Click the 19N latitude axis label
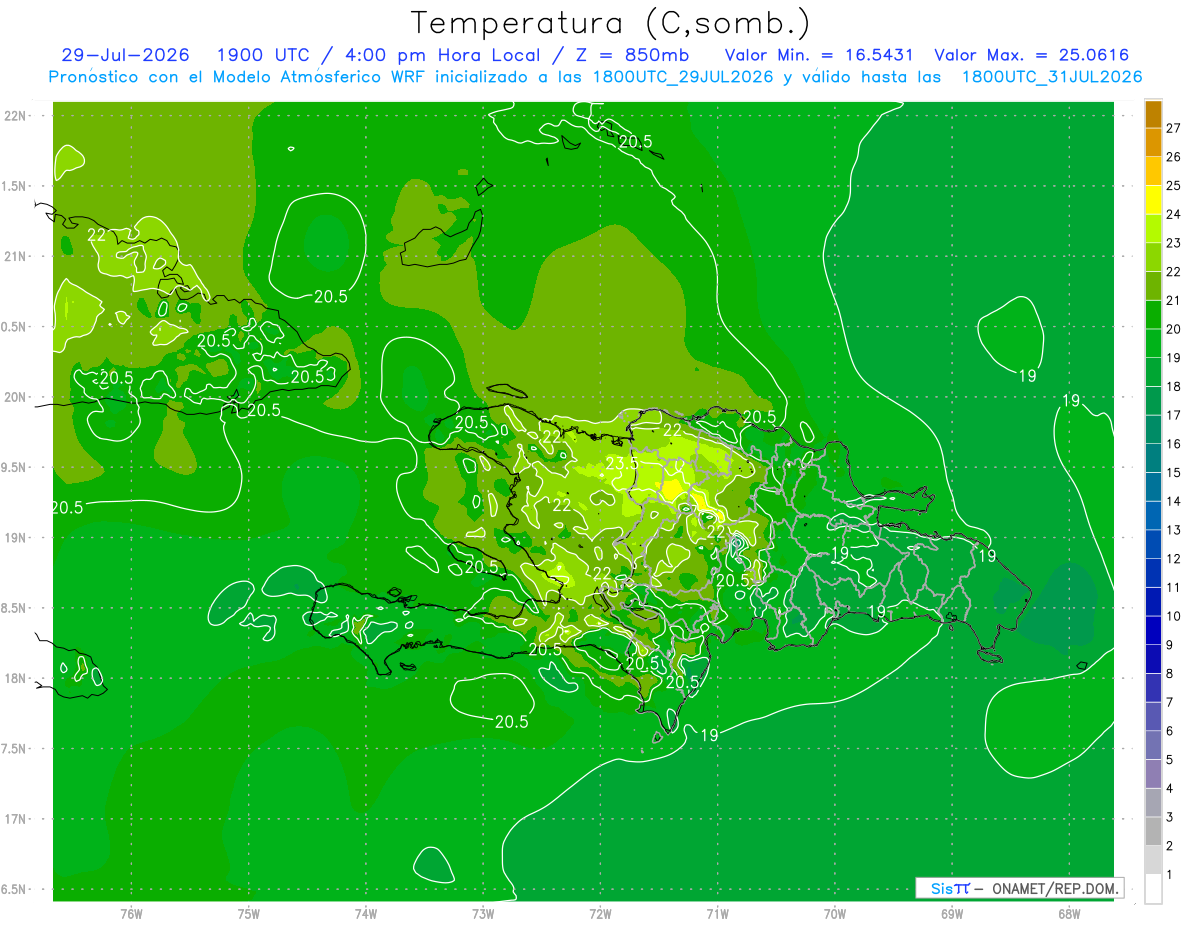 pos(15,538)
